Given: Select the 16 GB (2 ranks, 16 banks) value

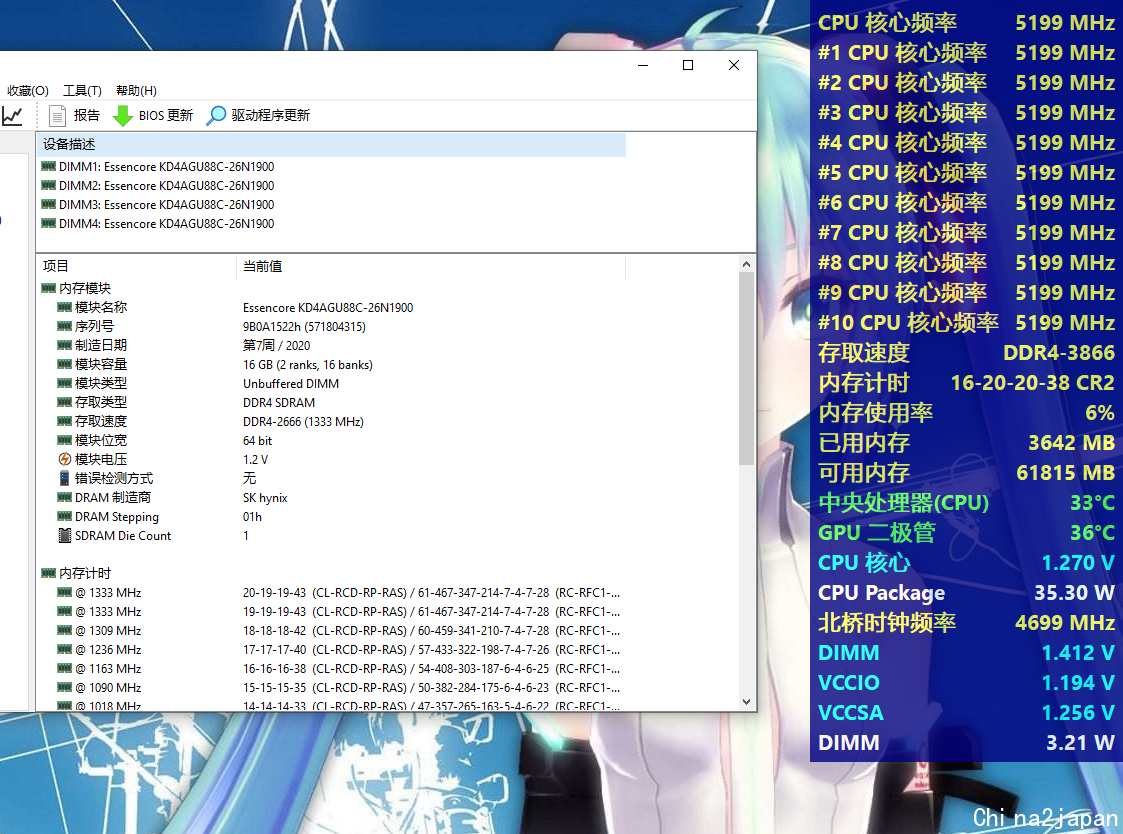Looking at the screenshot, I should point(308,365).
